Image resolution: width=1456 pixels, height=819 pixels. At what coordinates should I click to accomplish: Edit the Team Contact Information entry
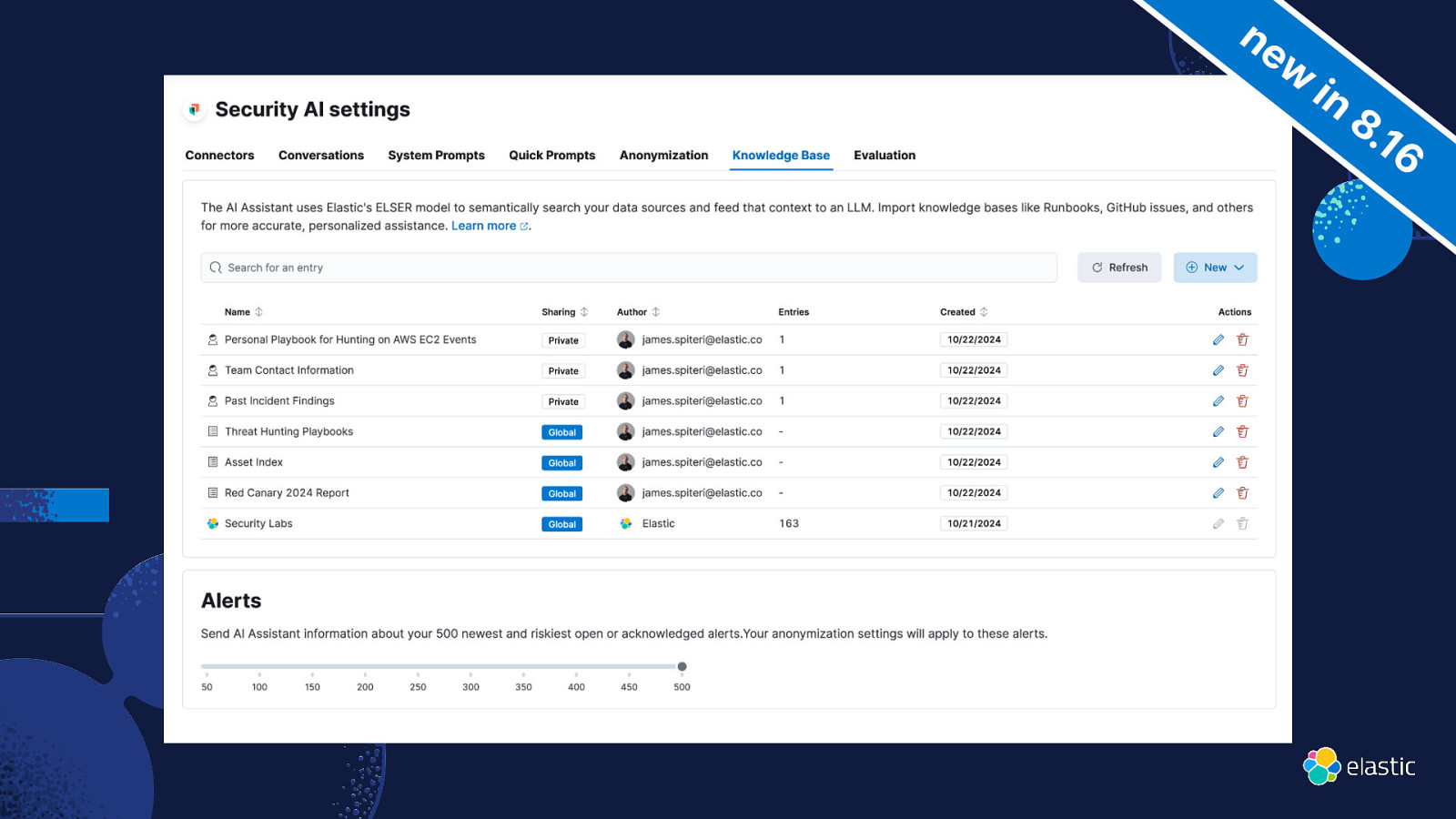click(1218, 370)
